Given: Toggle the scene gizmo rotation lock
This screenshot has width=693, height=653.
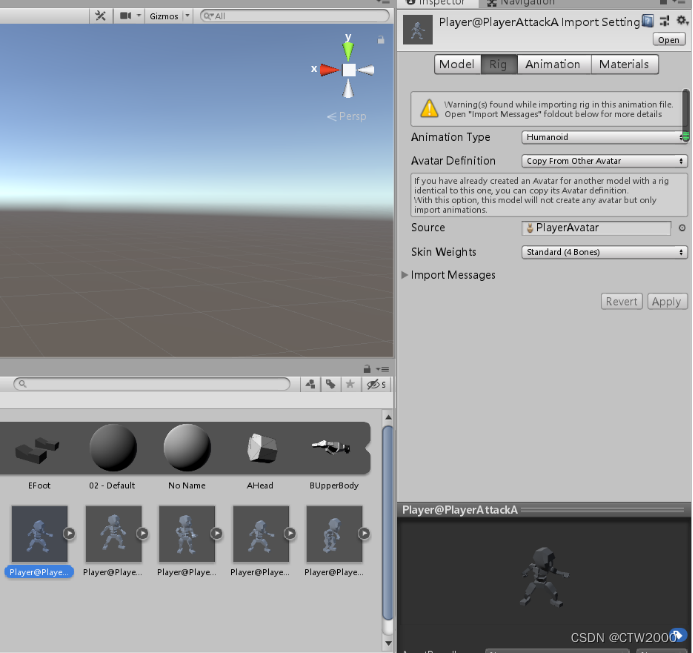Looking at the screenshot, I should (381, 40).
